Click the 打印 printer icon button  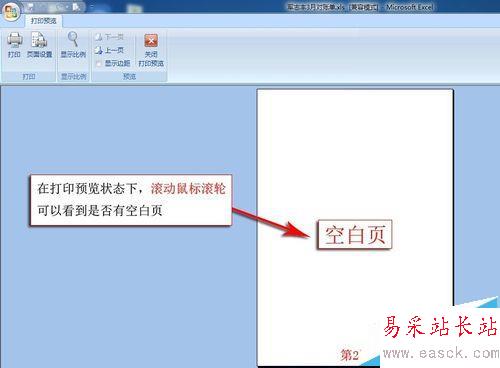pyautogui.click(x=14, y=45)
